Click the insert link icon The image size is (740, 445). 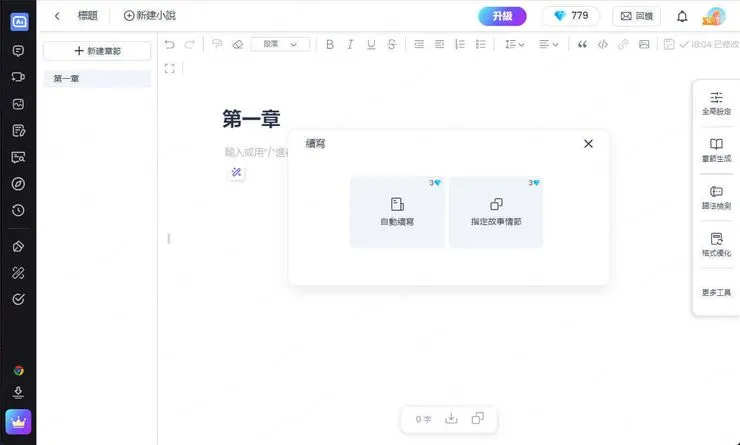click(x=623, y=44)
